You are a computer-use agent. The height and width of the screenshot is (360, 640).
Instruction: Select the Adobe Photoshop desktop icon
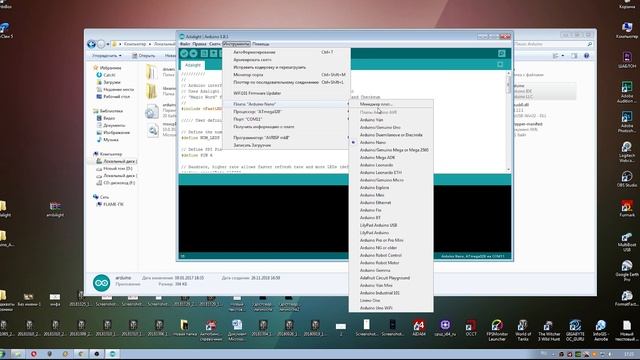627,122
